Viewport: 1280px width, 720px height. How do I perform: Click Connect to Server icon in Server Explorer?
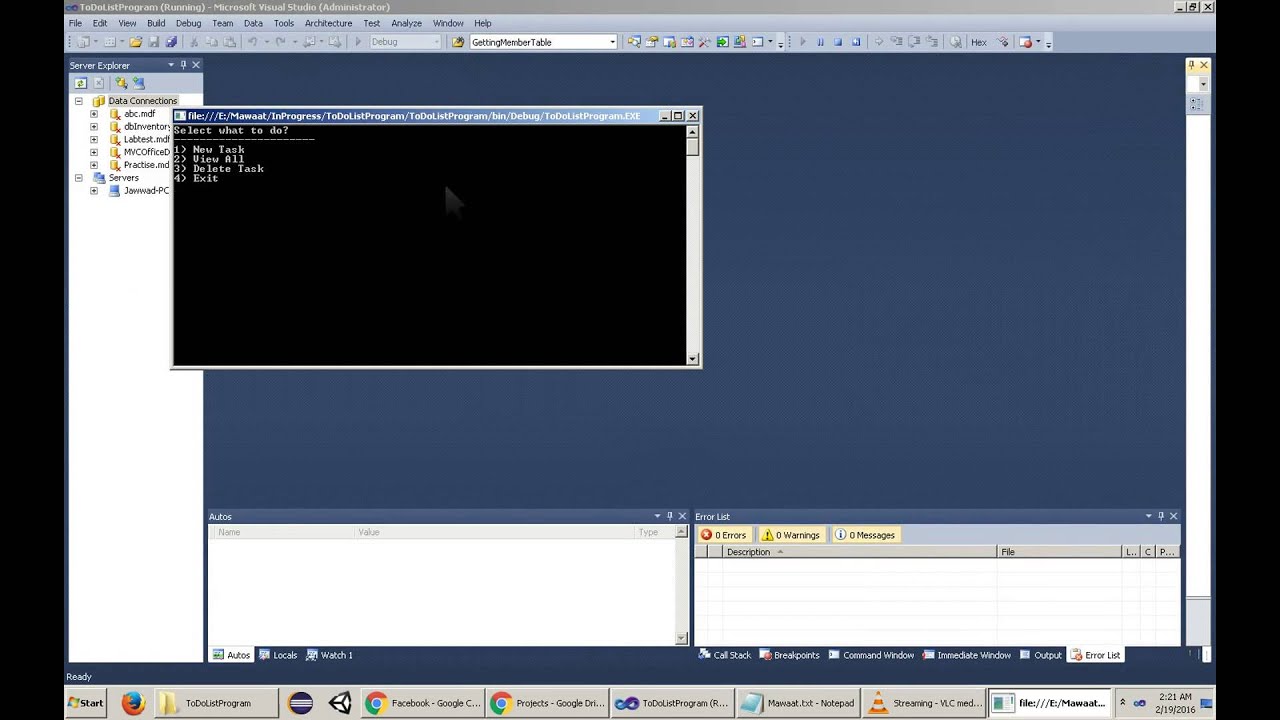[x=138, y=83]
